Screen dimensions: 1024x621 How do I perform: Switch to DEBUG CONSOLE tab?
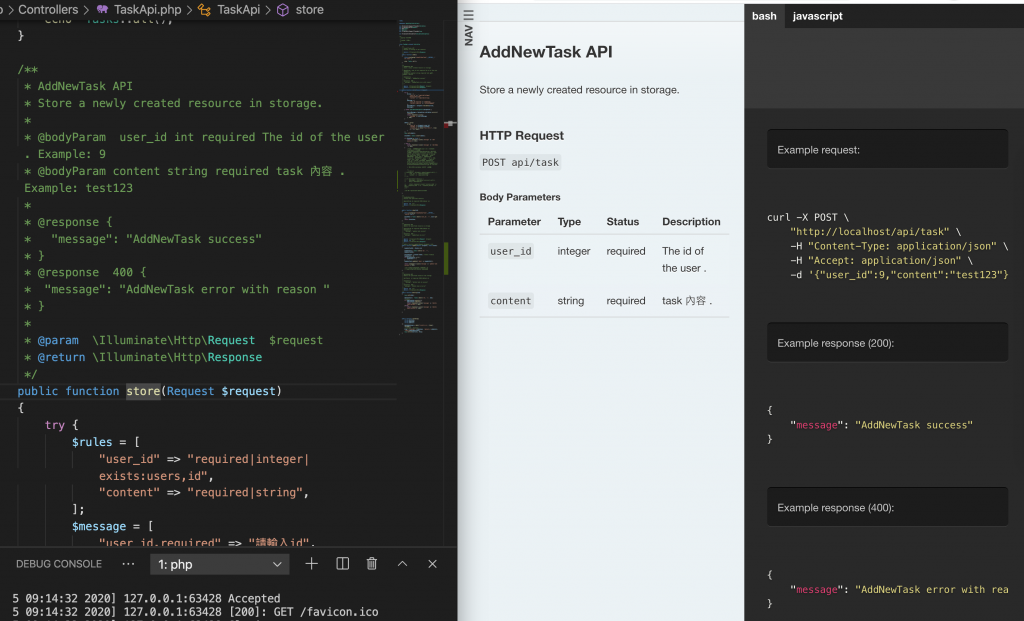59,564
